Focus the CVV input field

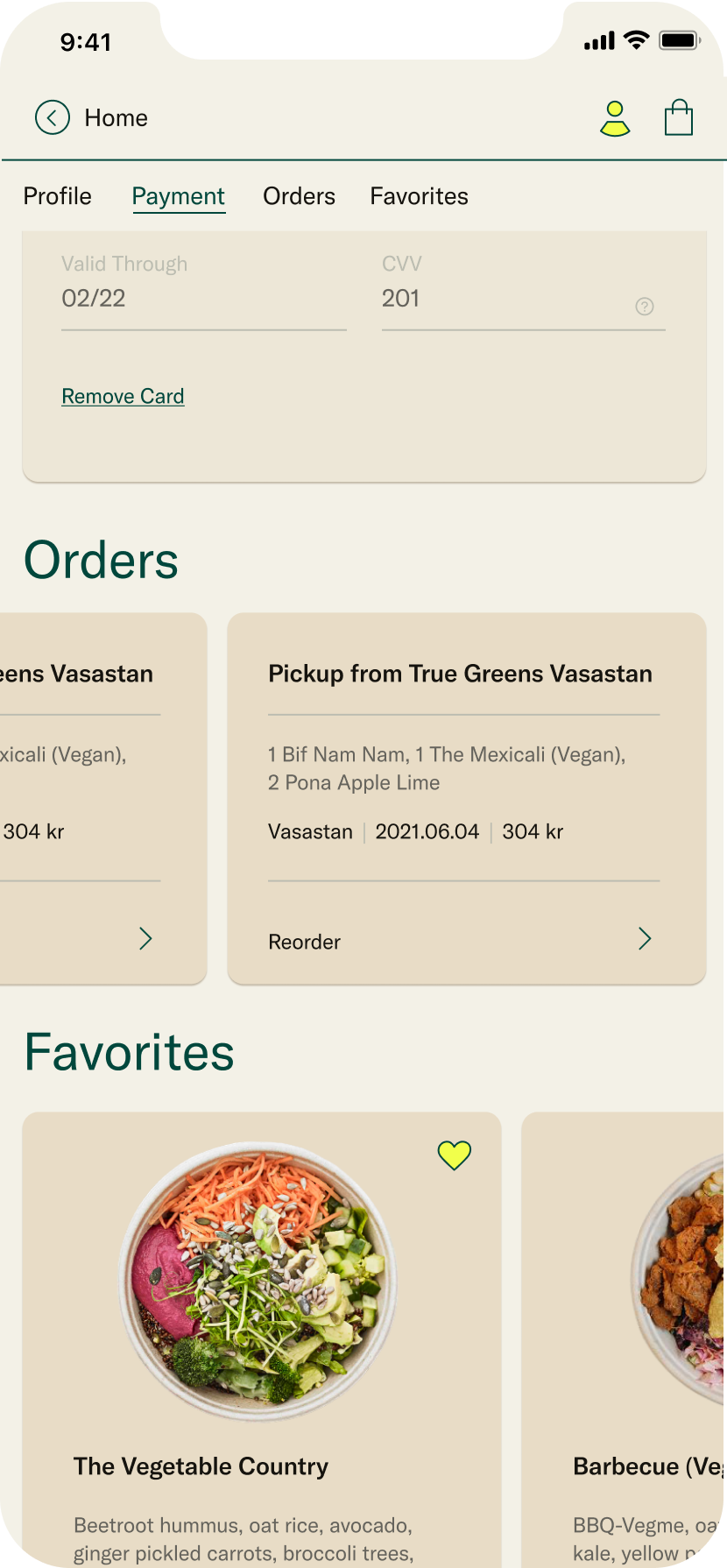pos(504,299)
